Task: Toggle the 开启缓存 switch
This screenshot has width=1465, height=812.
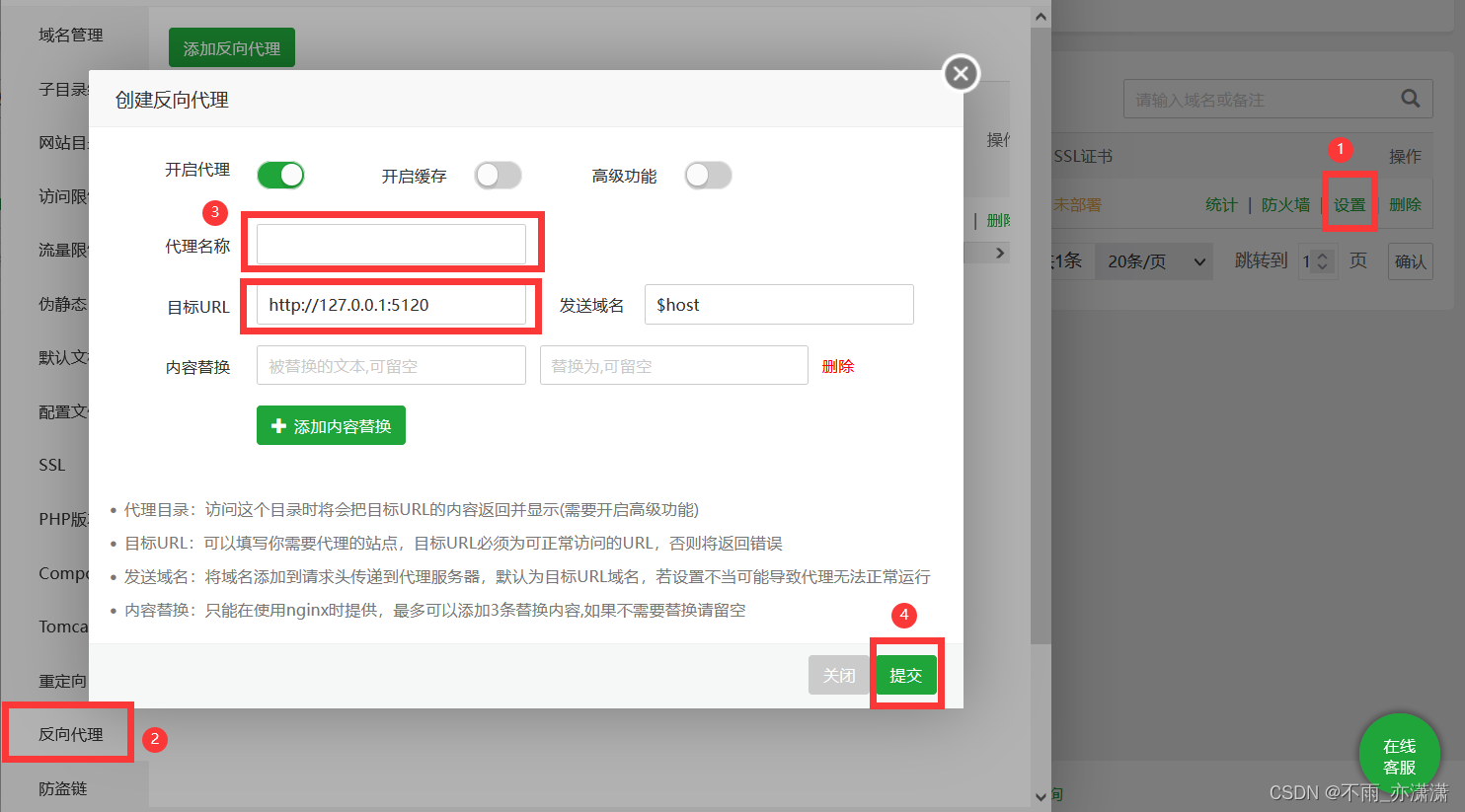Action: (498, 176)
